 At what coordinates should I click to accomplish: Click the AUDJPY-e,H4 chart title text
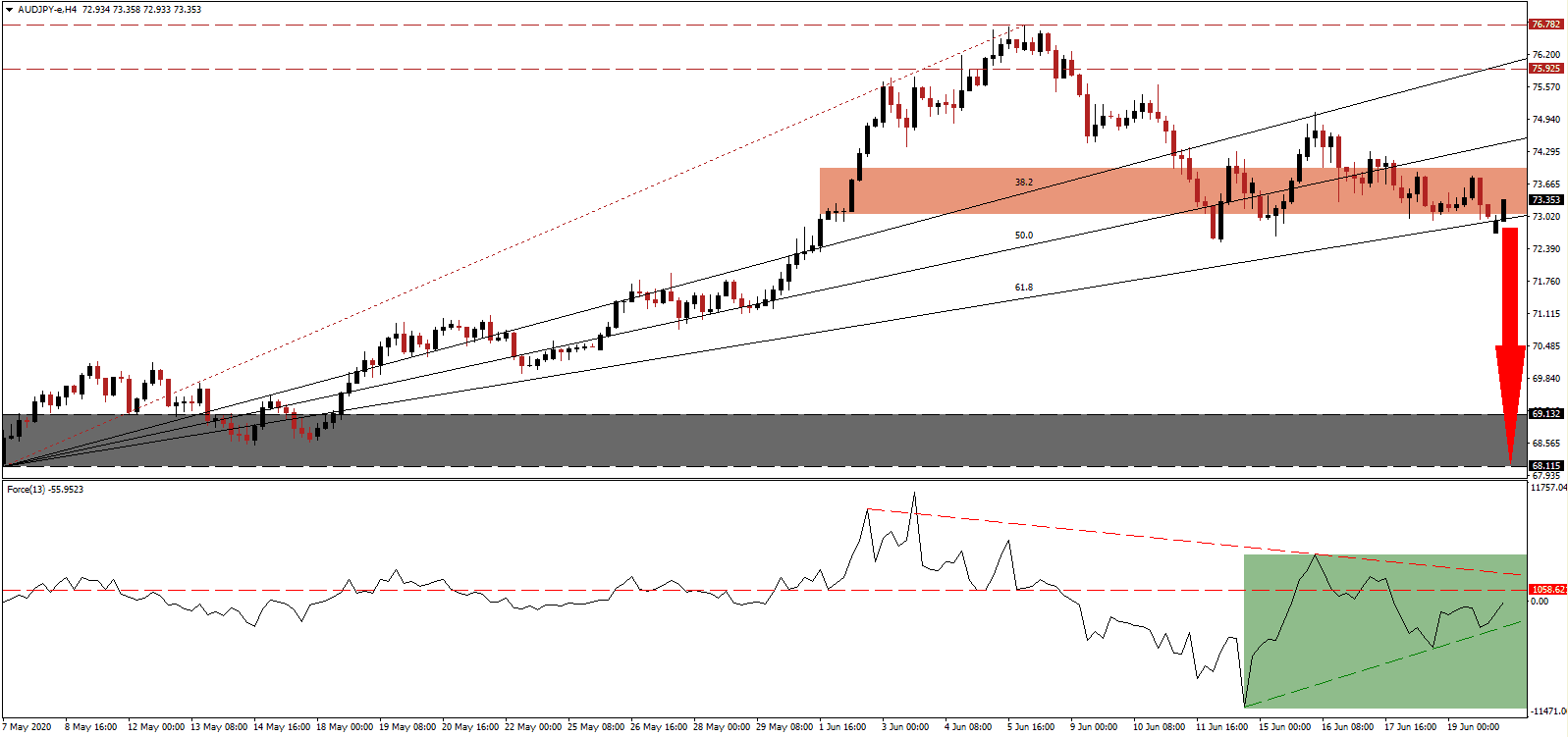tap(47, 9)
